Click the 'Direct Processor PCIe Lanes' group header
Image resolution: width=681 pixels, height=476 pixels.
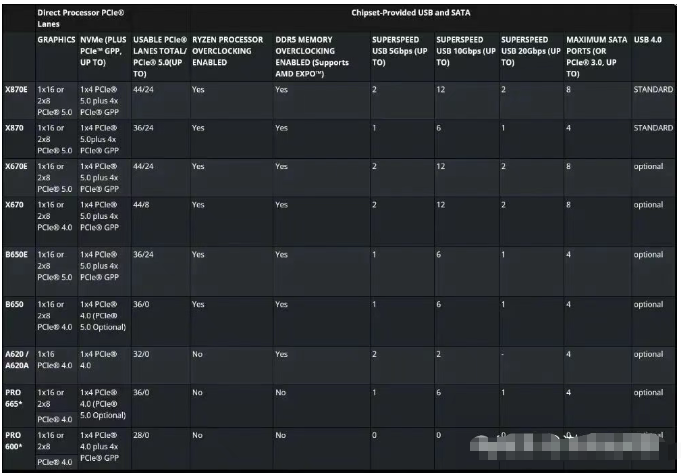coord(80,18)
